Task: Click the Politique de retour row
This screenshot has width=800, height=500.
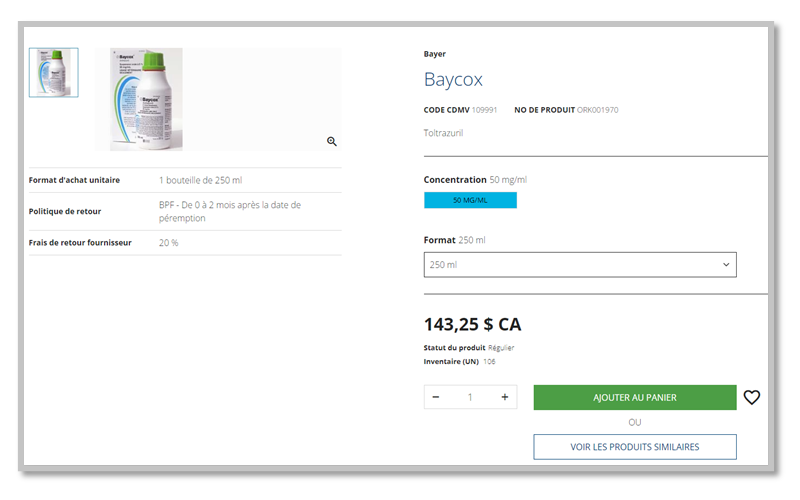Action: [185, 211]
